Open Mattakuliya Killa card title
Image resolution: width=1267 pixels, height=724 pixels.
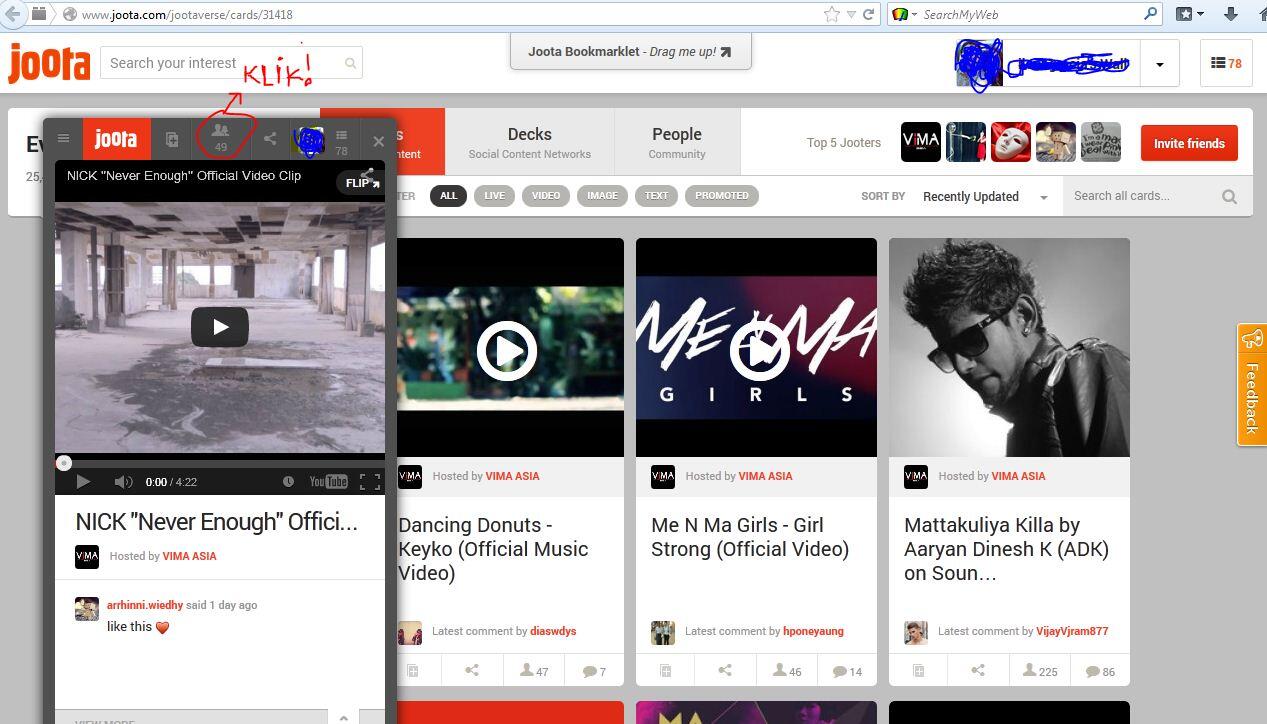click(x=1006, y=549)
